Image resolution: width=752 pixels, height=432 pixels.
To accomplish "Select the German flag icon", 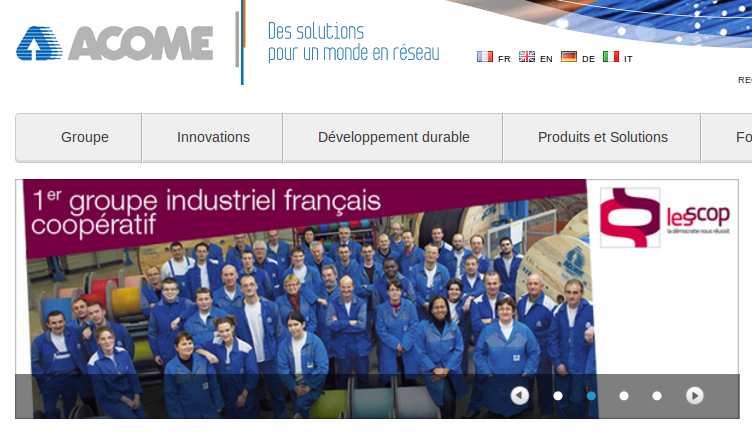I will point(569,57).
